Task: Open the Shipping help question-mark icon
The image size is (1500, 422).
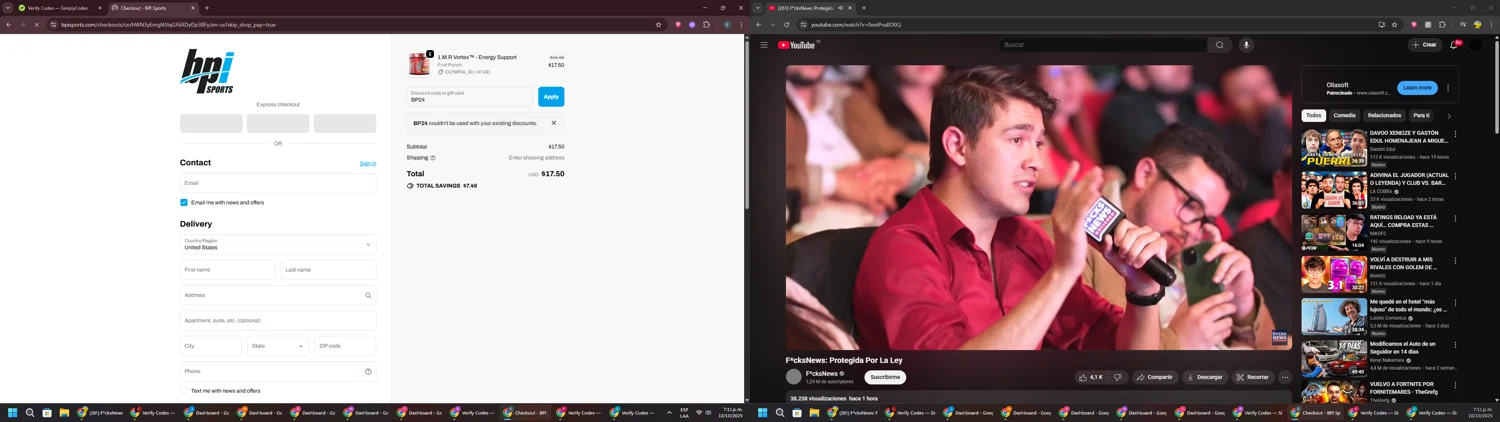Action: pyautogui.click(x=432, y=158)
